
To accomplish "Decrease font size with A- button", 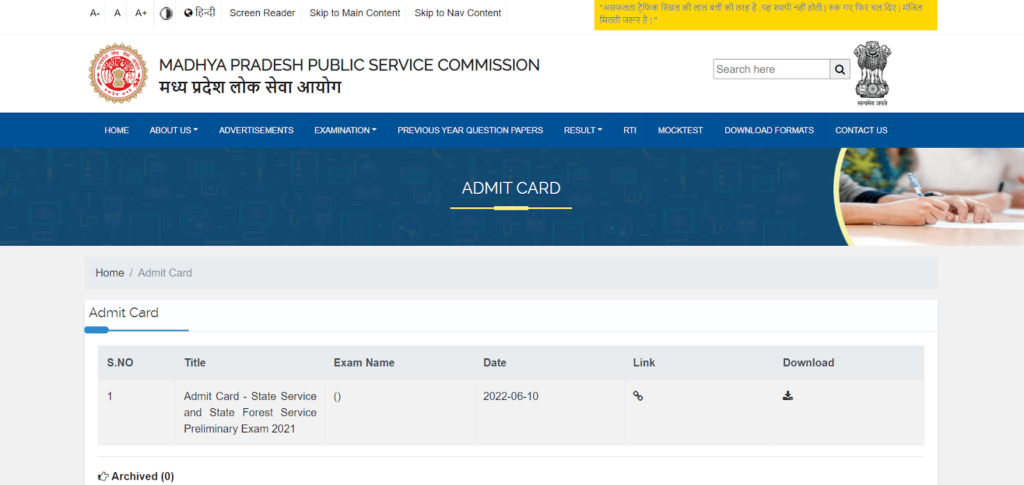I will [95, 13].
